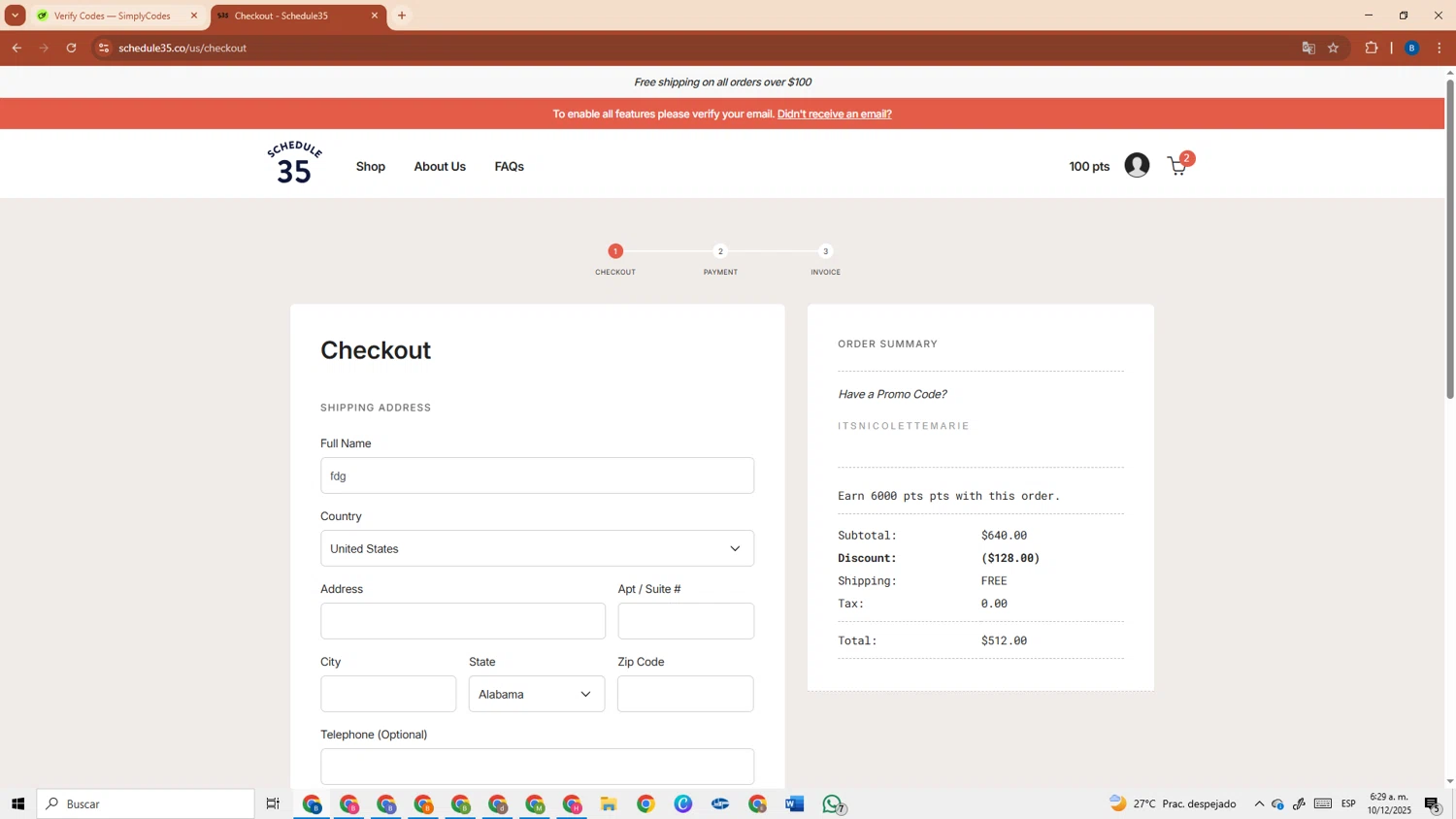Open the Chrome three-dot menu
This screenshot has width=1456, height=819.
click(x=1439, y=48)
